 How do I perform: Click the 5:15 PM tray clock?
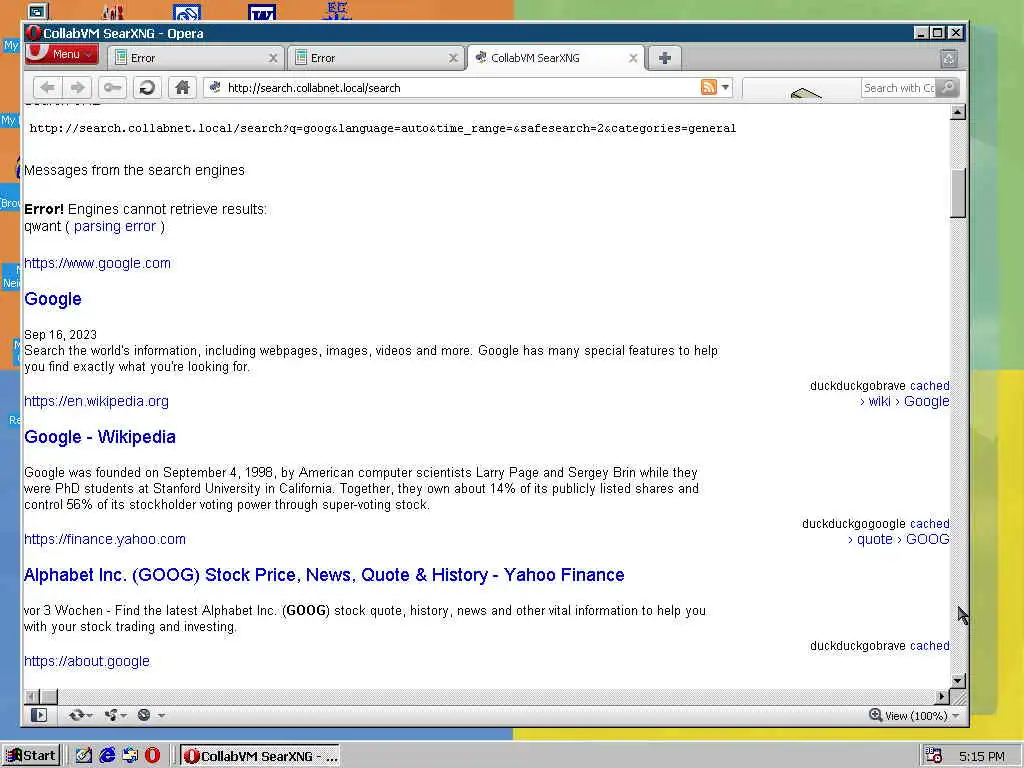[x=982, y=756]
